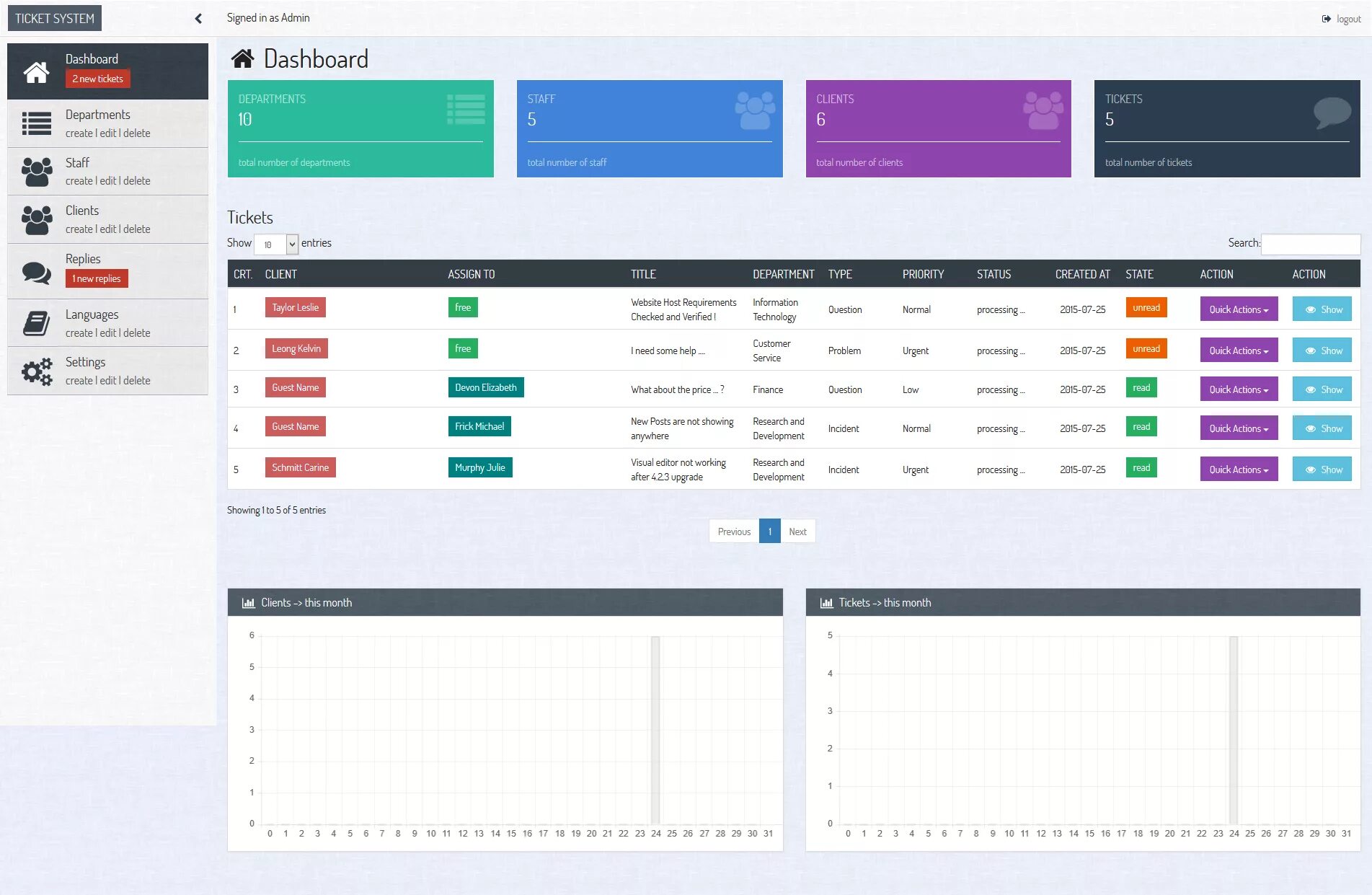Open the Staff summary card
The width and height of the screenshot is (1372, 895).
coord(650,128)
